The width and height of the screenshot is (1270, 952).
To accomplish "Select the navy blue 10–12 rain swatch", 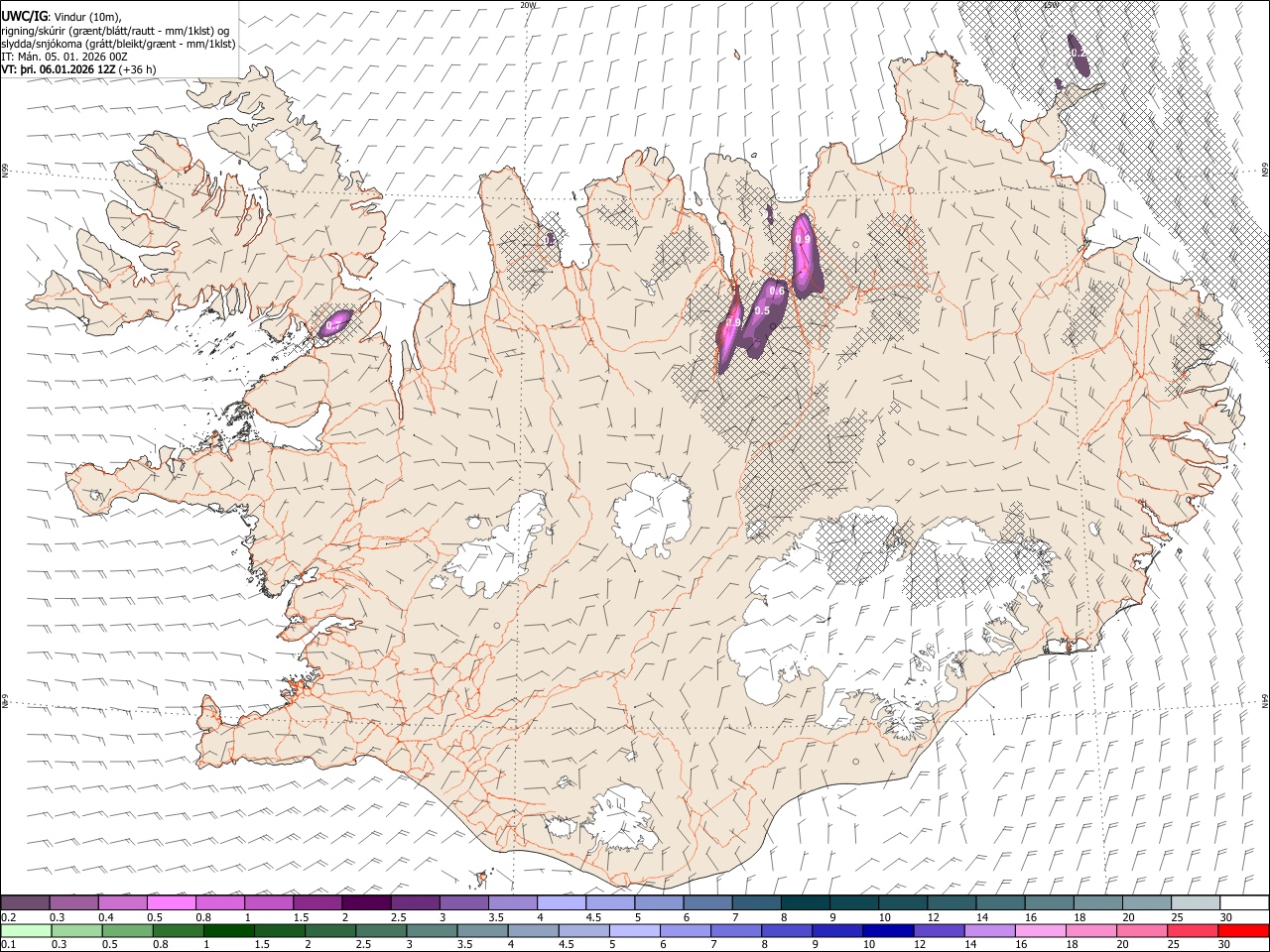I will pyautogui.click(x=888, y=930).
